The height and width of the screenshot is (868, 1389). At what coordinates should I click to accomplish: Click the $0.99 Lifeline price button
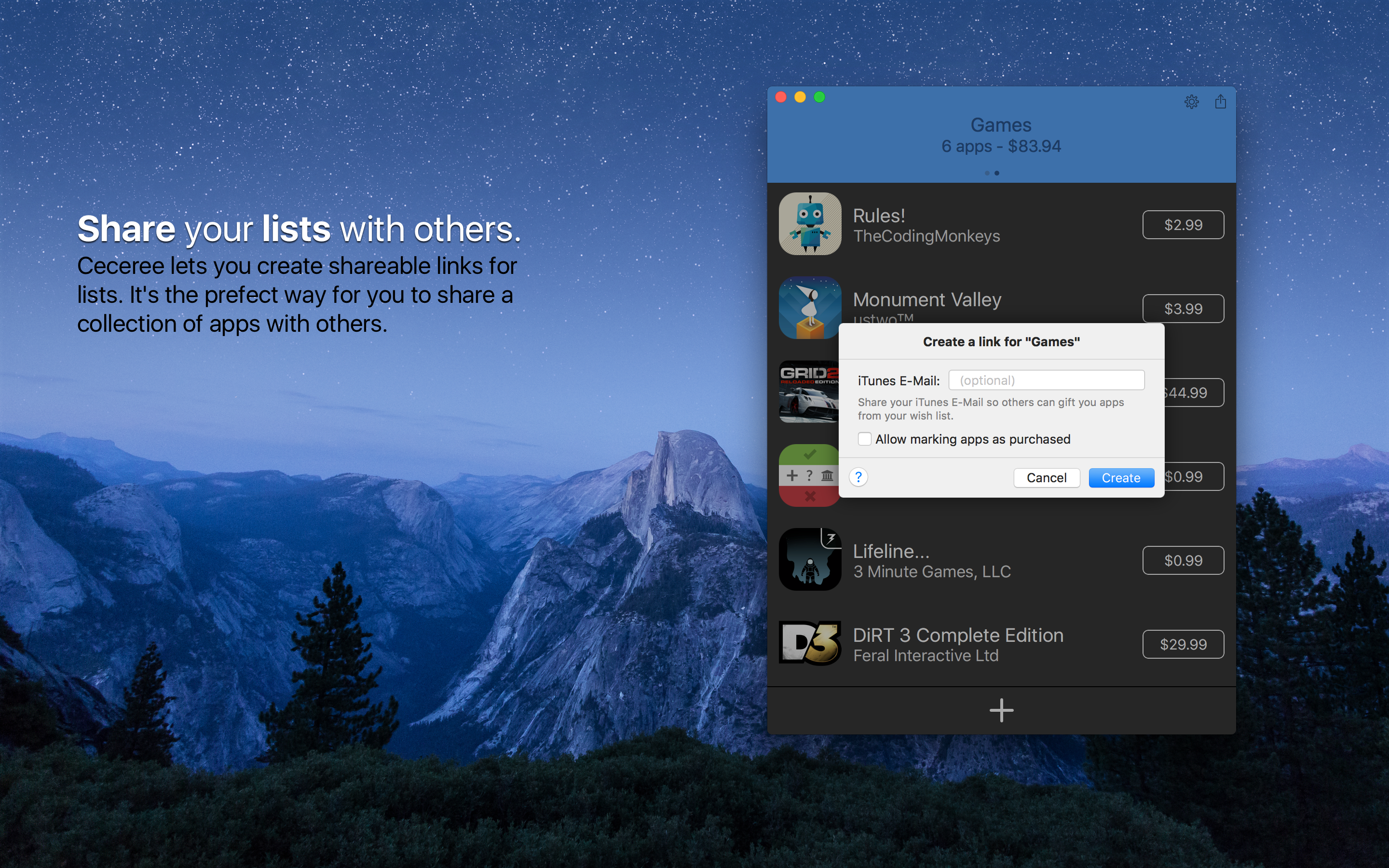tap(1183, 560)
